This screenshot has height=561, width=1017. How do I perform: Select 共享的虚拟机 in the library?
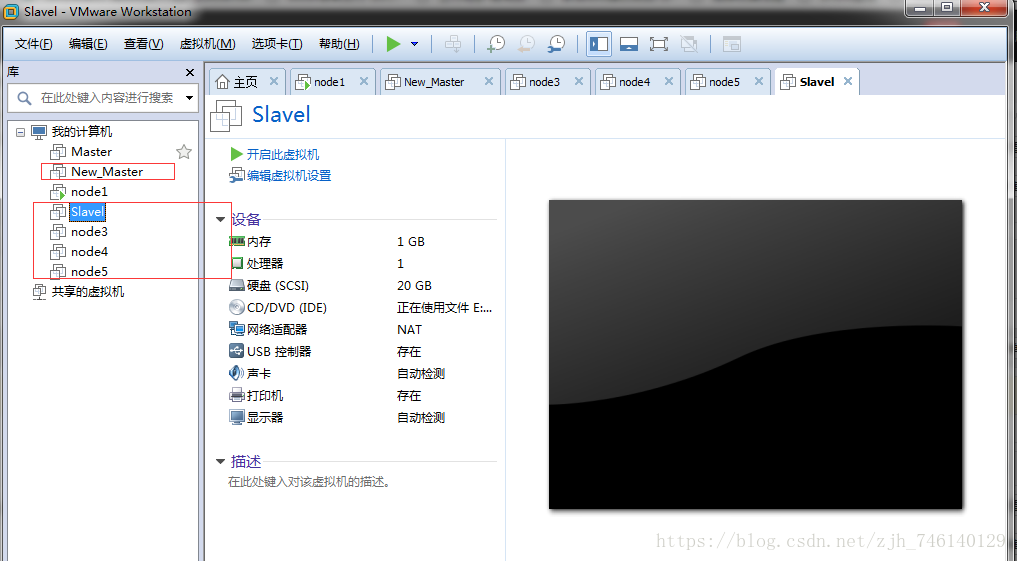(88, 292)
